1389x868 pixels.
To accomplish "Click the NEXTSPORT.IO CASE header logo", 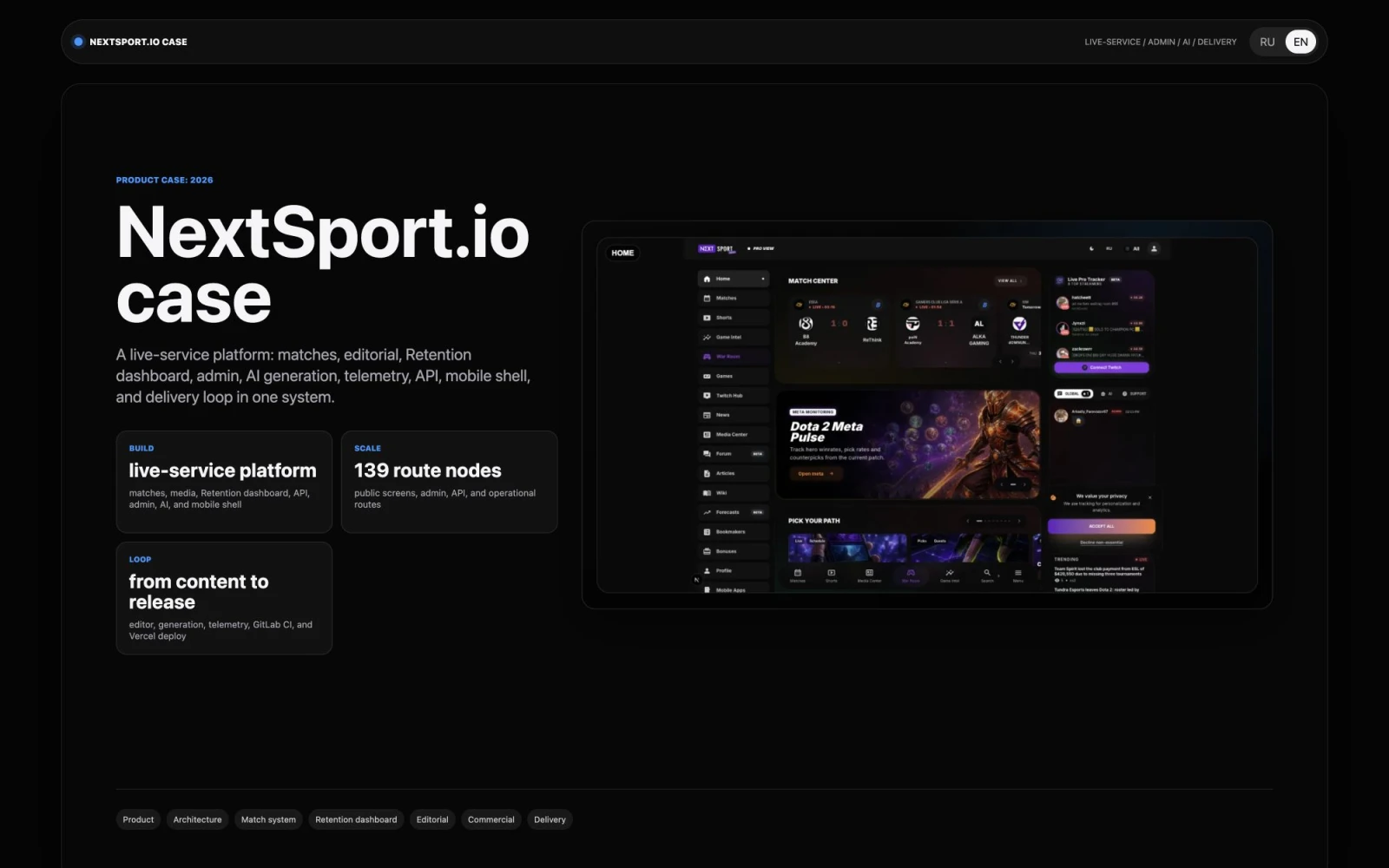I will click(130, 42).
